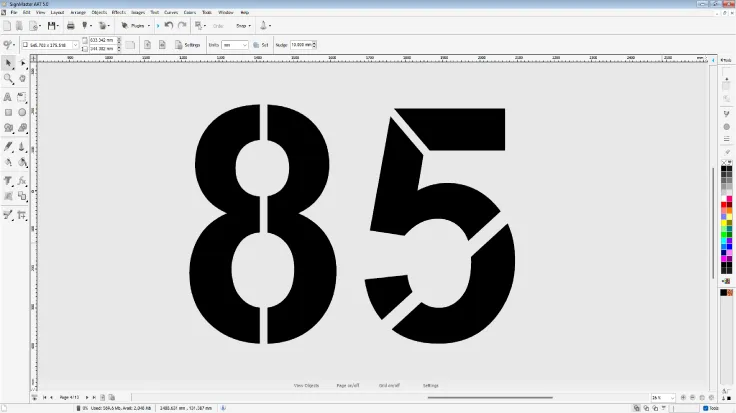The height and width of the screenshot is (413, 736).
Task: Open the Layout menu
Action: [x=57, y=13]
